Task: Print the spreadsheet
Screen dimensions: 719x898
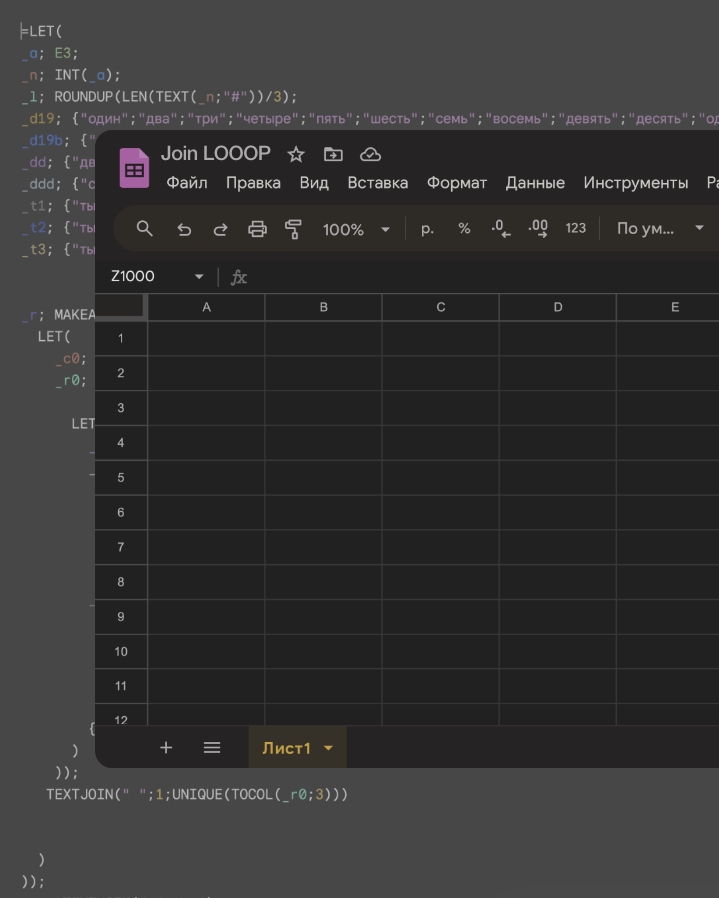Action: point(257,229)
